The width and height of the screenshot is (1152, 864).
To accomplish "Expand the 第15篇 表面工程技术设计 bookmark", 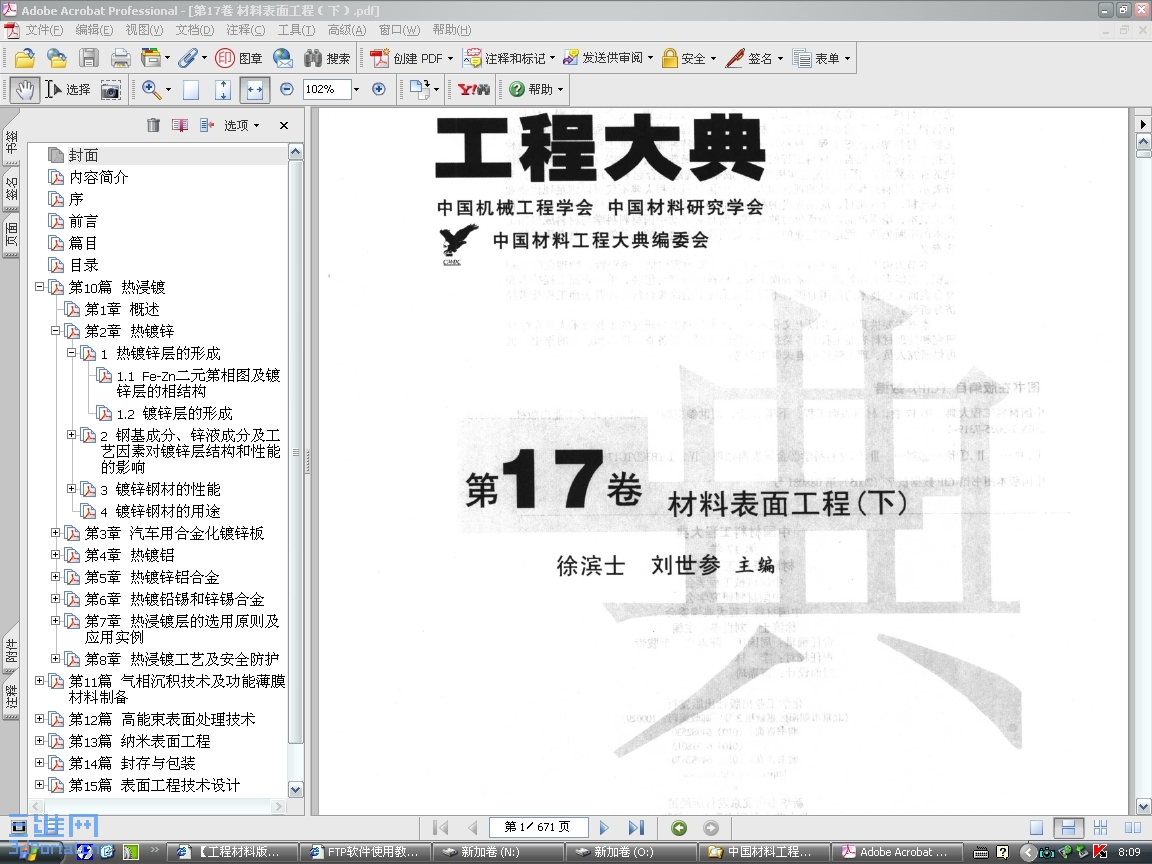I will pos(40,785).
